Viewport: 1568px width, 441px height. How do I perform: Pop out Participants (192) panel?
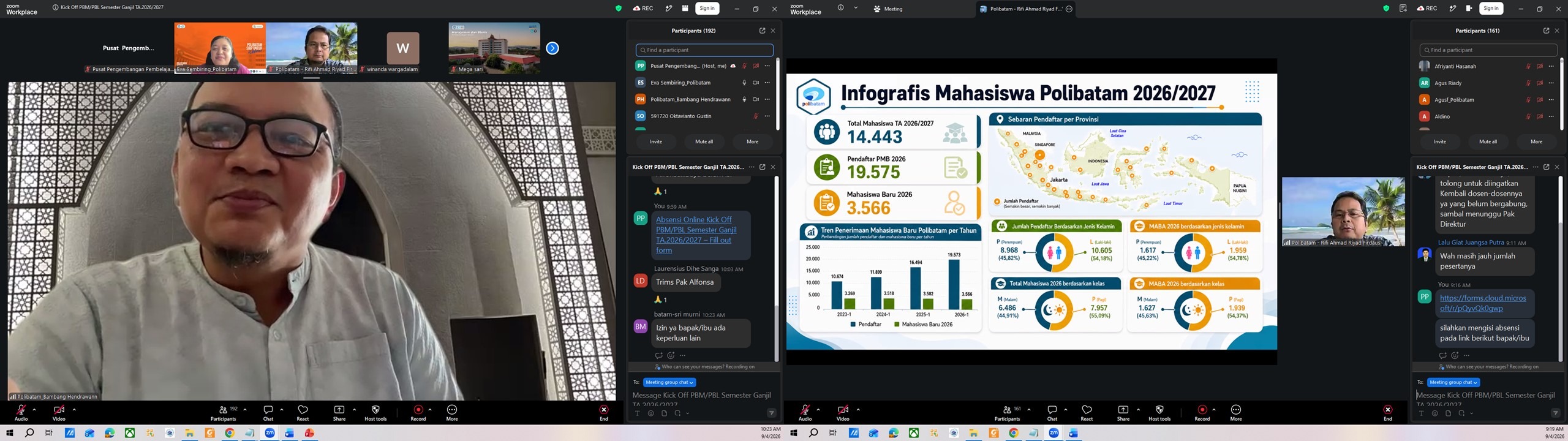point(762,31)
